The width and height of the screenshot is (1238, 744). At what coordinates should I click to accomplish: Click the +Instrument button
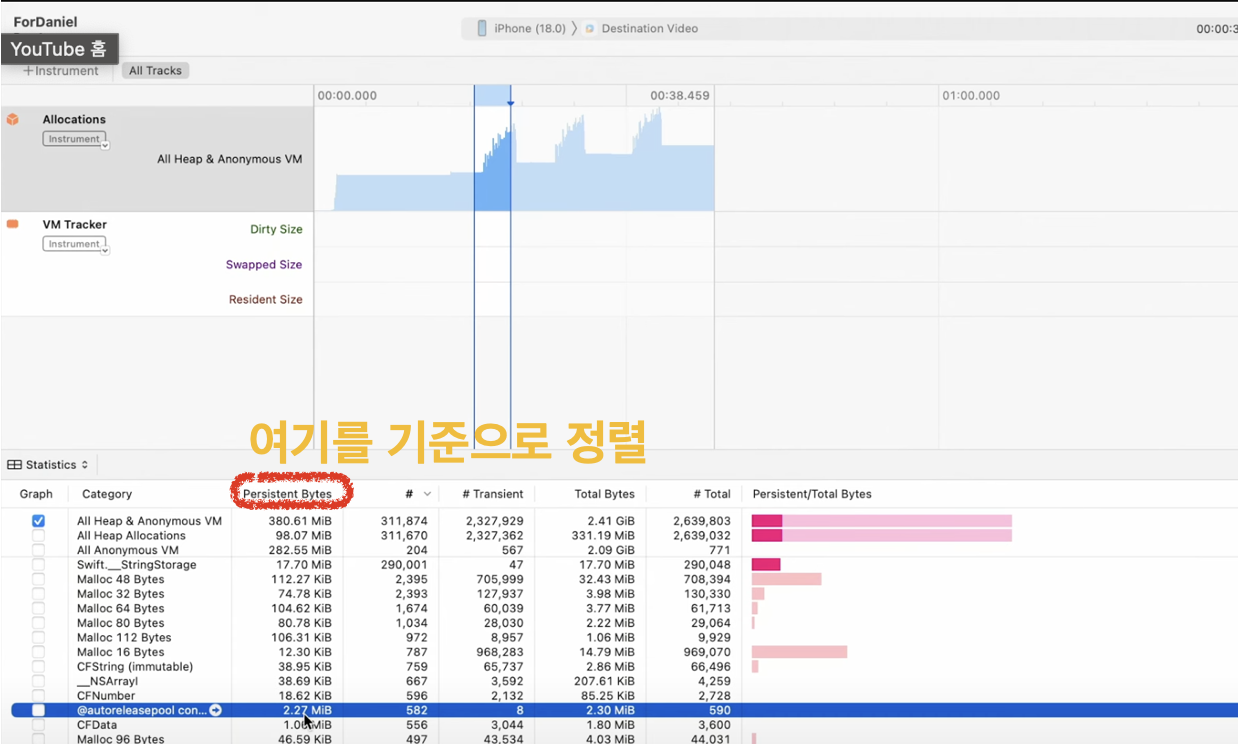click(61, 71)
